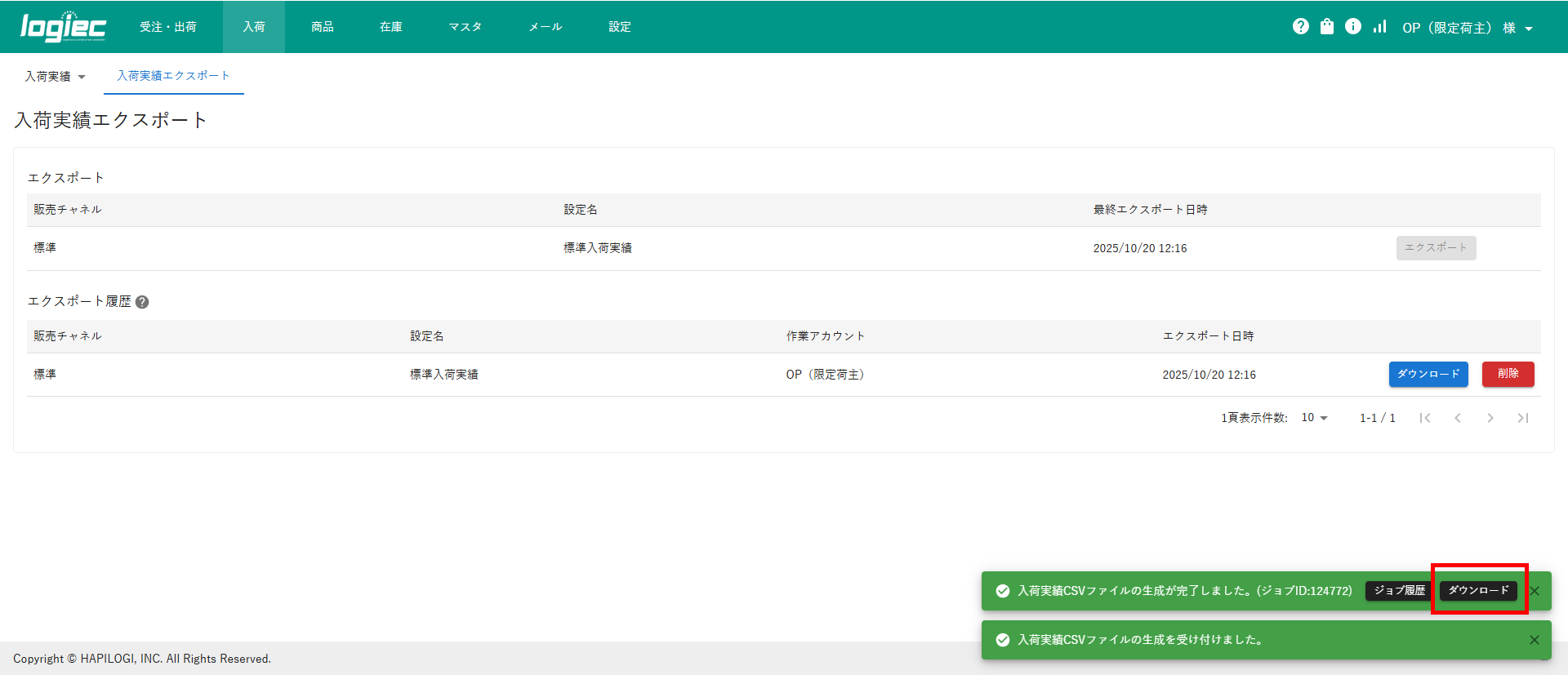Click the blue ダウンロード button in history row
Viewport: 1568px width, 675px height.
(1428, 374)
